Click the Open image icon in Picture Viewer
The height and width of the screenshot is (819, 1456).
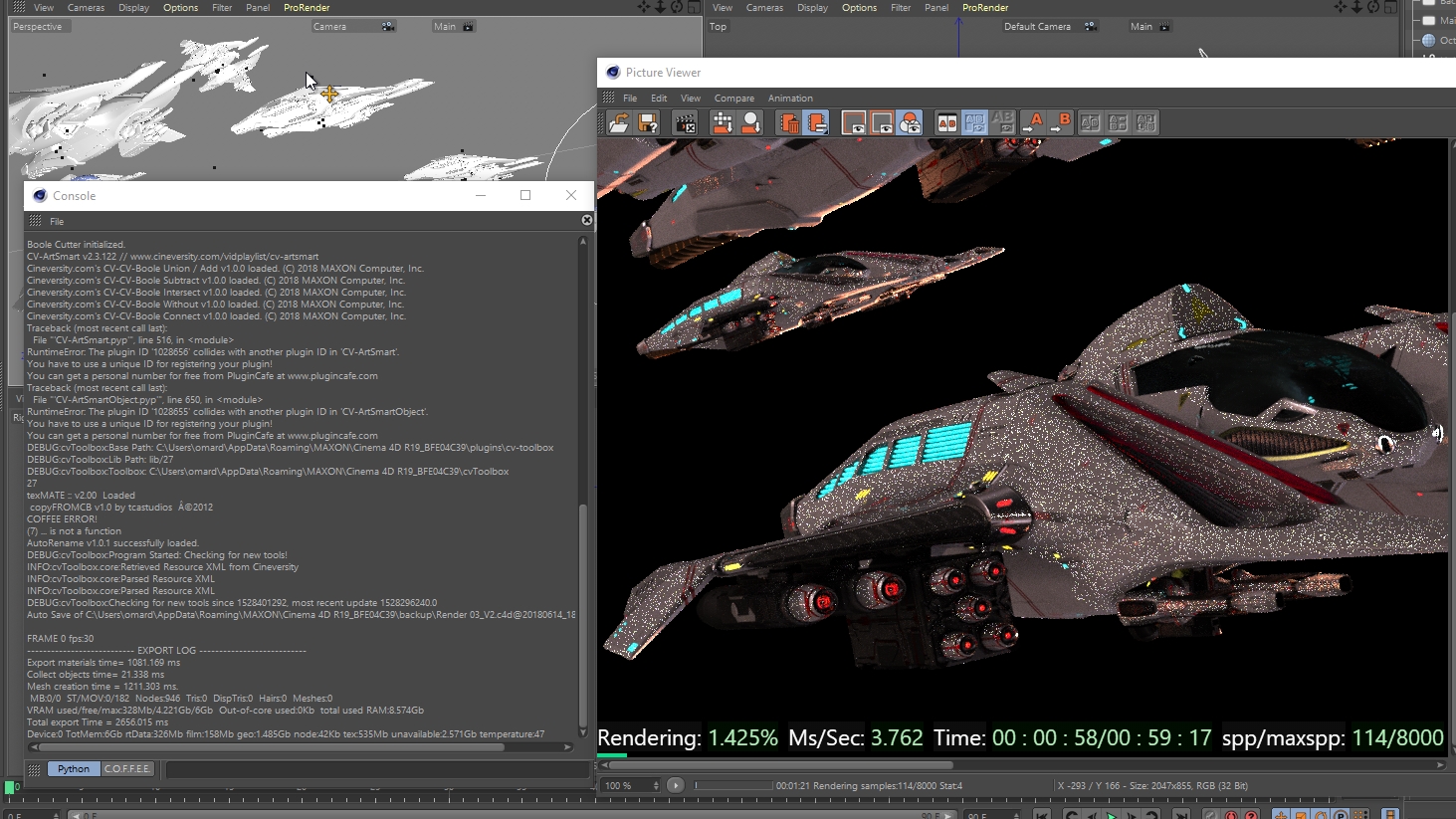click(x=619, y=122)
